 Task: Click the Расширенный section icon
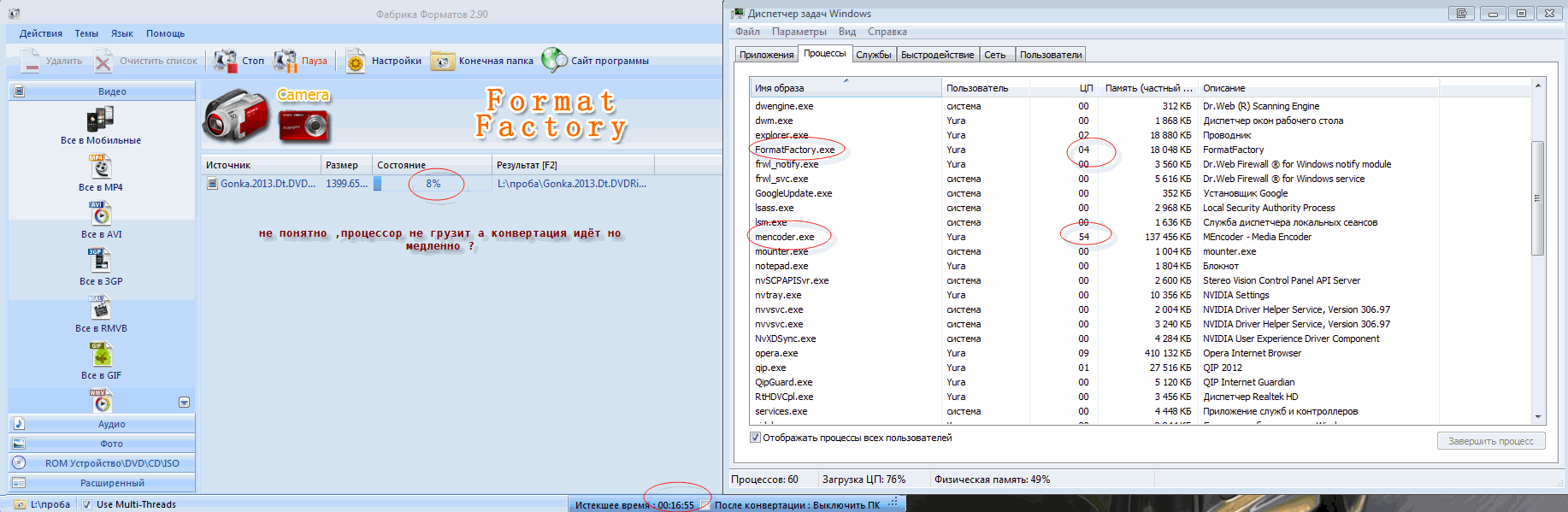click(x=19, y=483)
